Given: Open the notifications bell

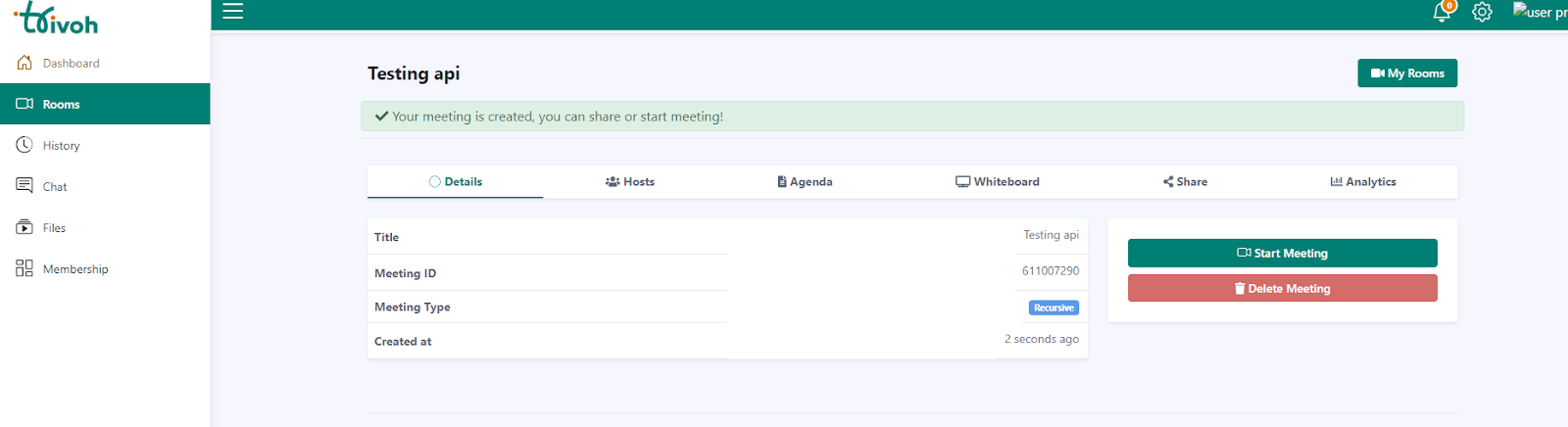Looking at the screenshot, I should 1442,12.
